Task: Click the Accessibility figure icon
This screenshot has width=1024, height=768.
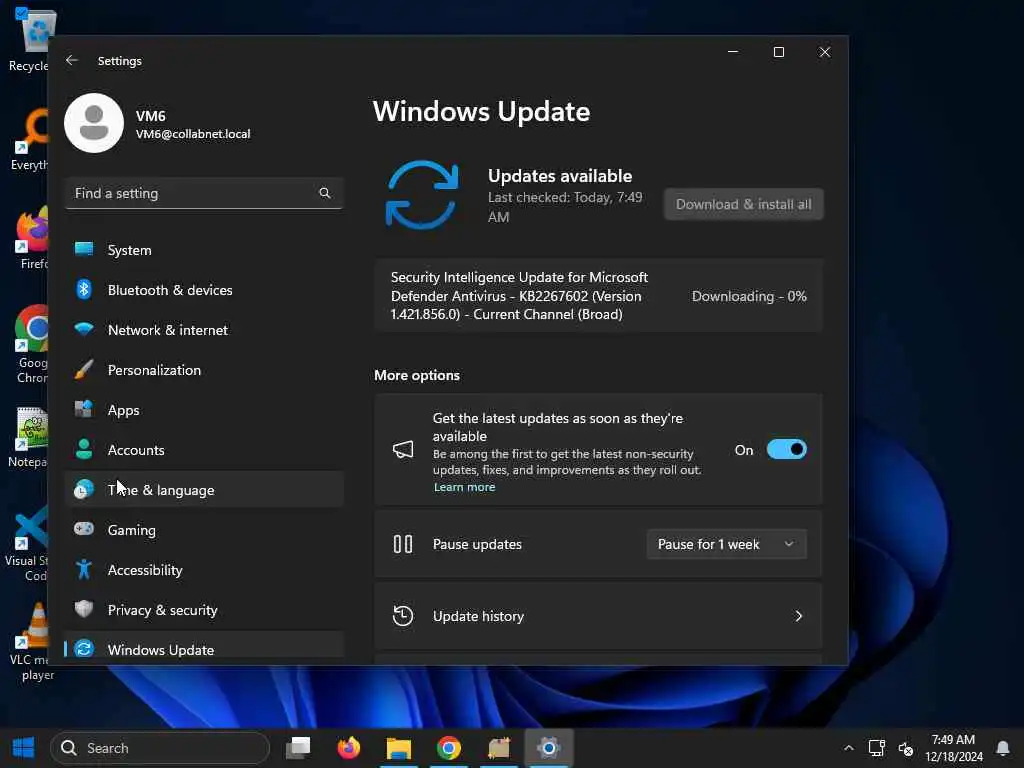Action: (84, 569)
